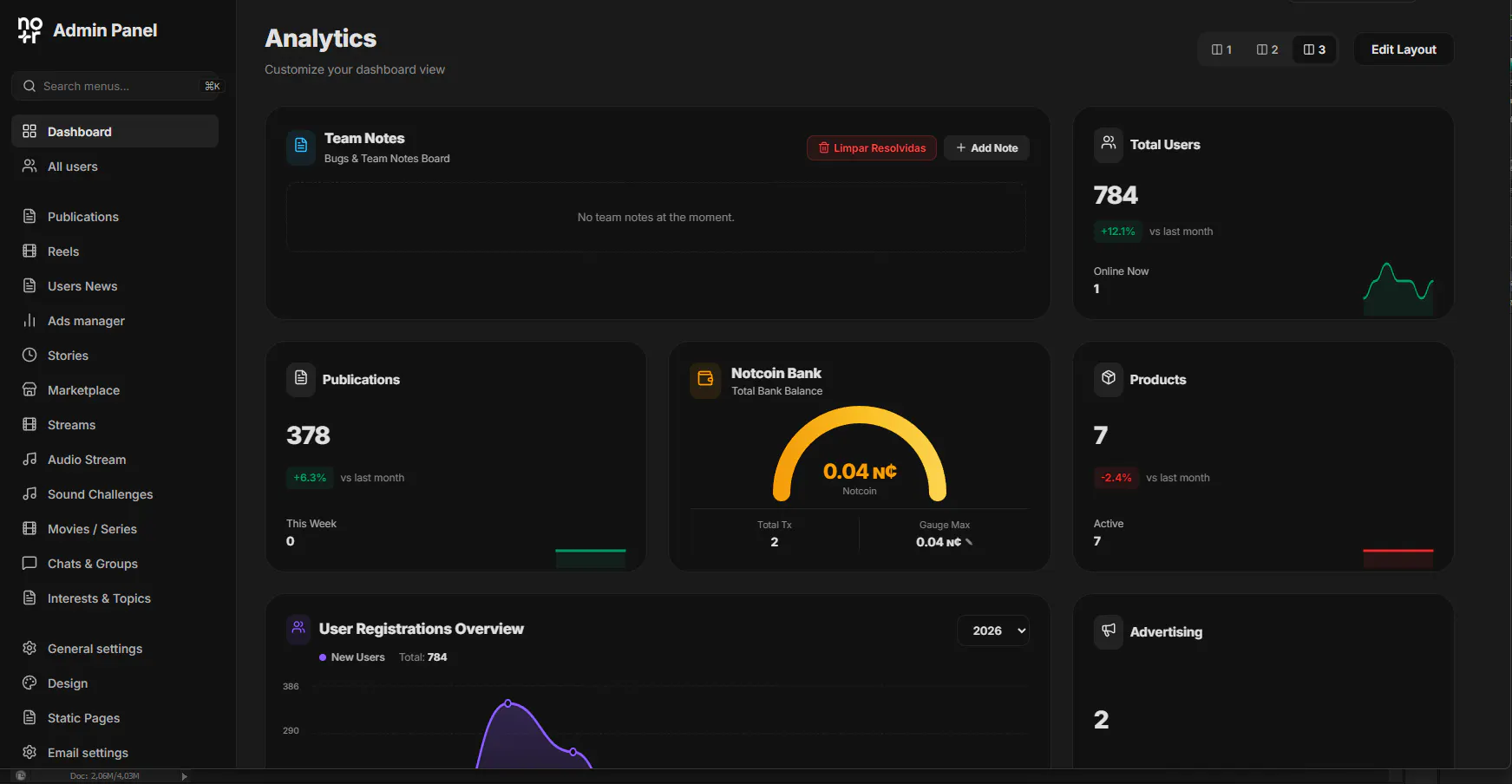Viewport: 1512px width, 784px height.
Task: Open Publications in the sidebar menu
Action: coord(115,217)
